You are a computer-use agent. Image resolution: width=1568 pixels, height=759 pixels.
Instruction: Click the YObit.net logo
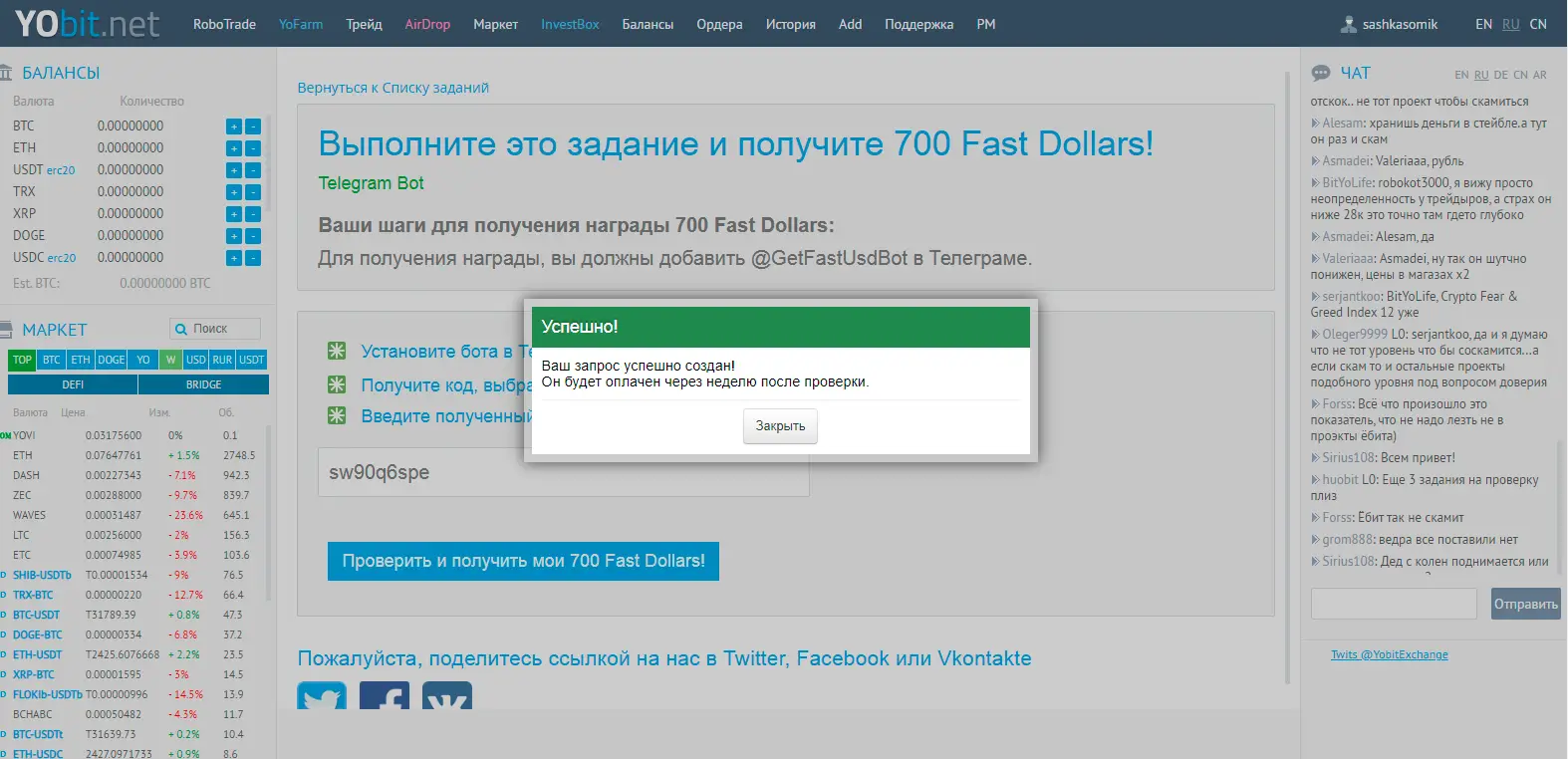[x=87, y=24]
